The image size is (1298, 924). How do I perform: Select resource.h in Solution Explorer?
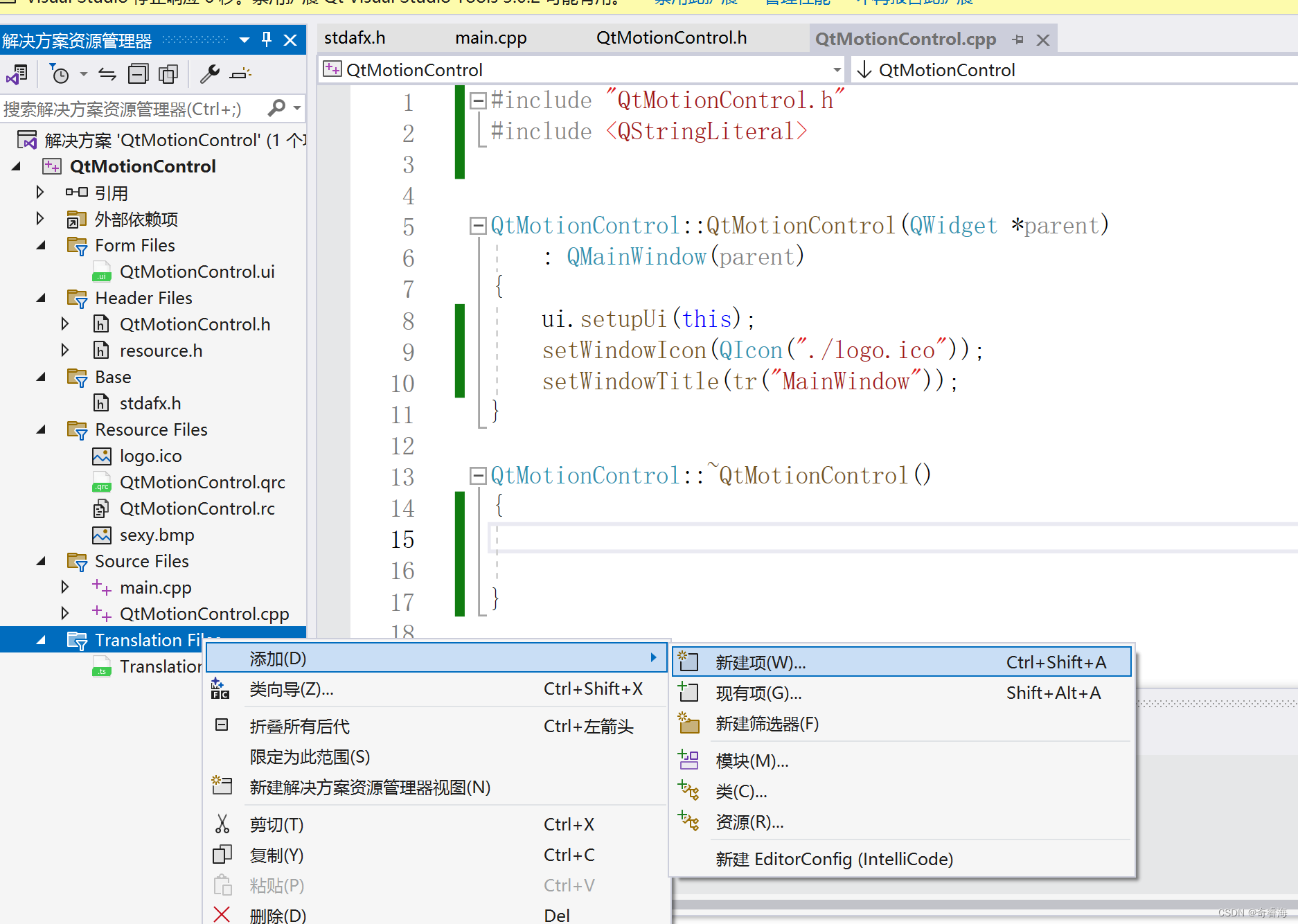161,350
